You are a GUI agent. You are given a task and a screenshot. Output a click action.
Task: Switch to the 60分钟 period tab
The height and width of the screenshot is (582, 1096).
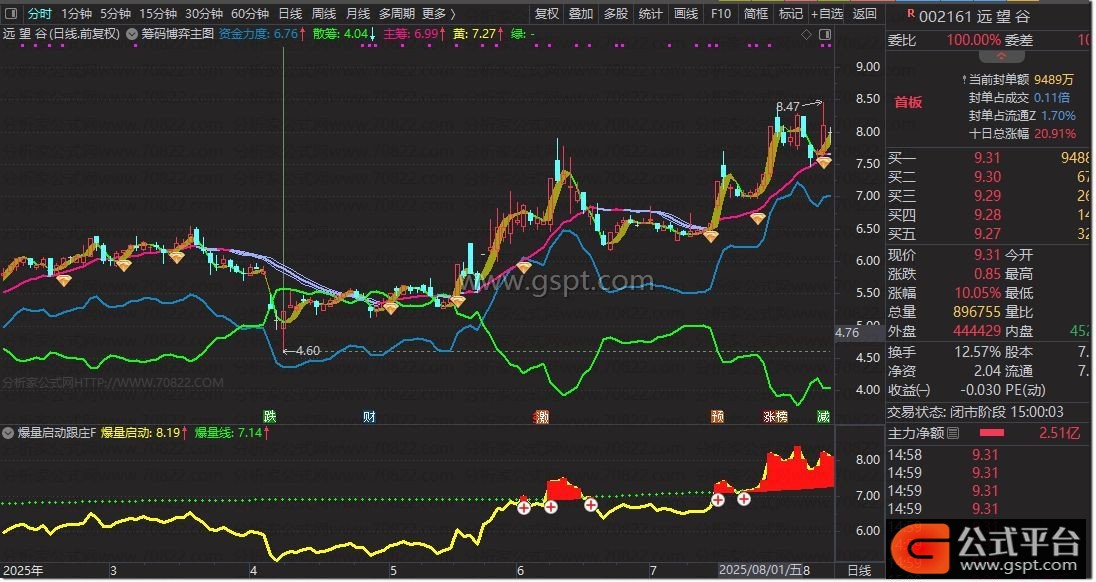coord(249,14)
